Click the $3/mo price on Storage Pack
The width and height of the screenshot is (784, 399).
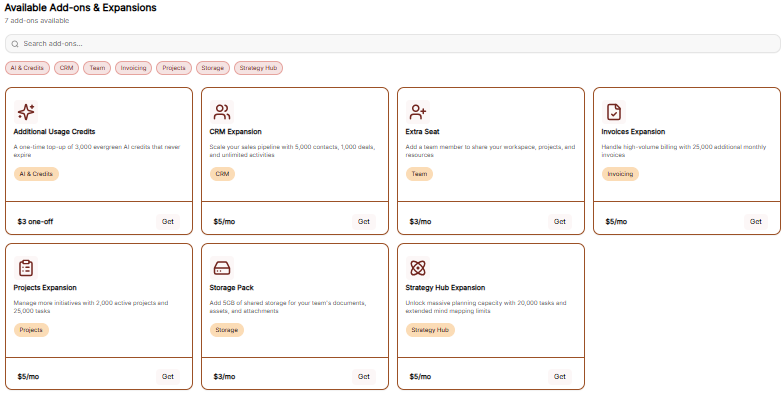224,376
